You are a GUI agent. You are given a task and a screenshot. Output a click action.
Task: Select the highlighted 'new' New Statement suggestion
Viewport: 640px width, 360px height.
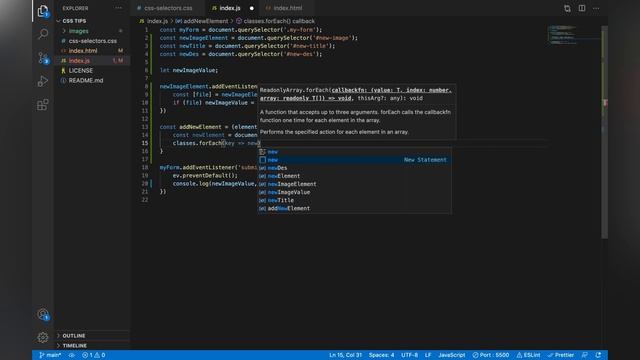(x=354, y=160)
